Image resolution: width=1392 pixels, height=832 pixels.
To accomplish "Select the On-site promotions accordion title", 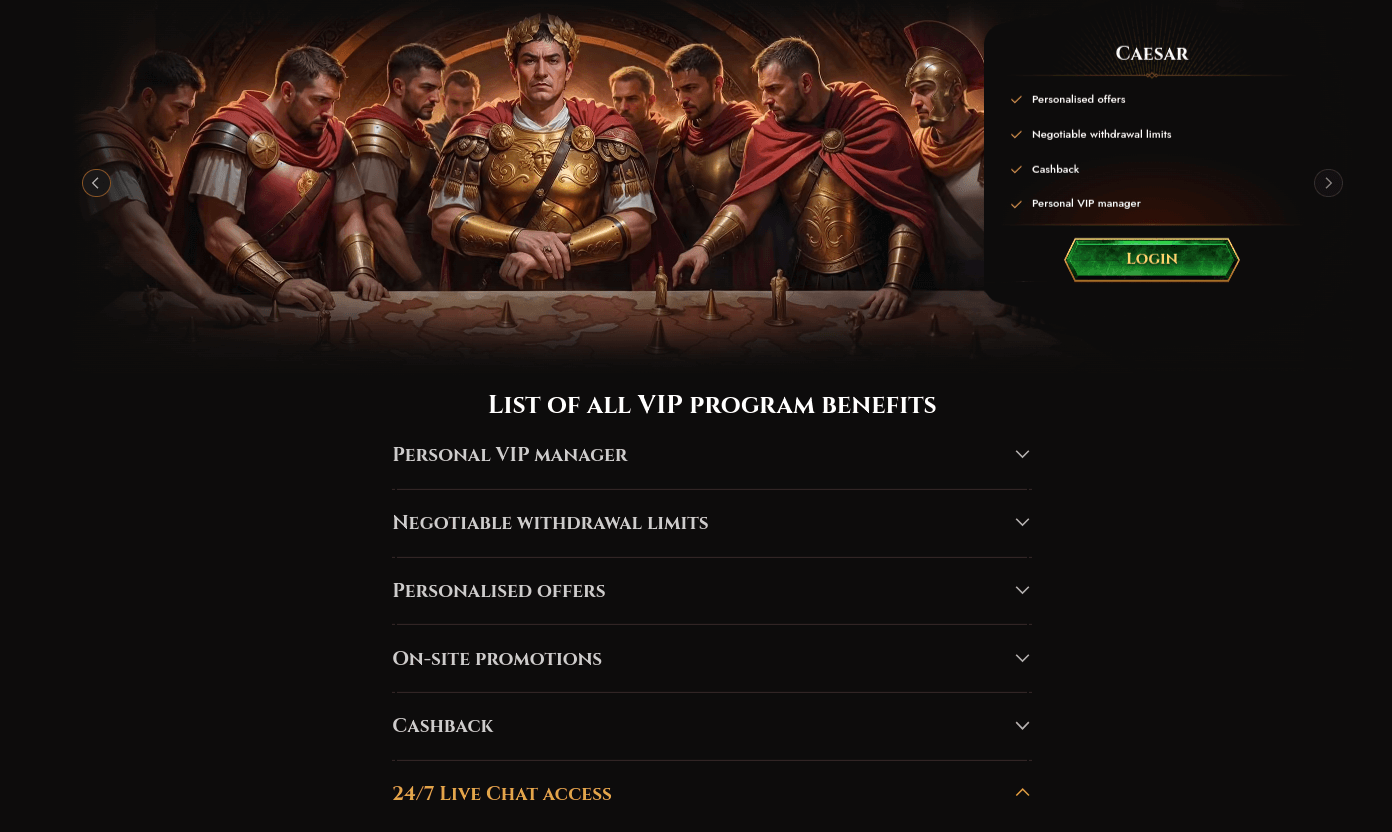I will [x=497, y=659].
